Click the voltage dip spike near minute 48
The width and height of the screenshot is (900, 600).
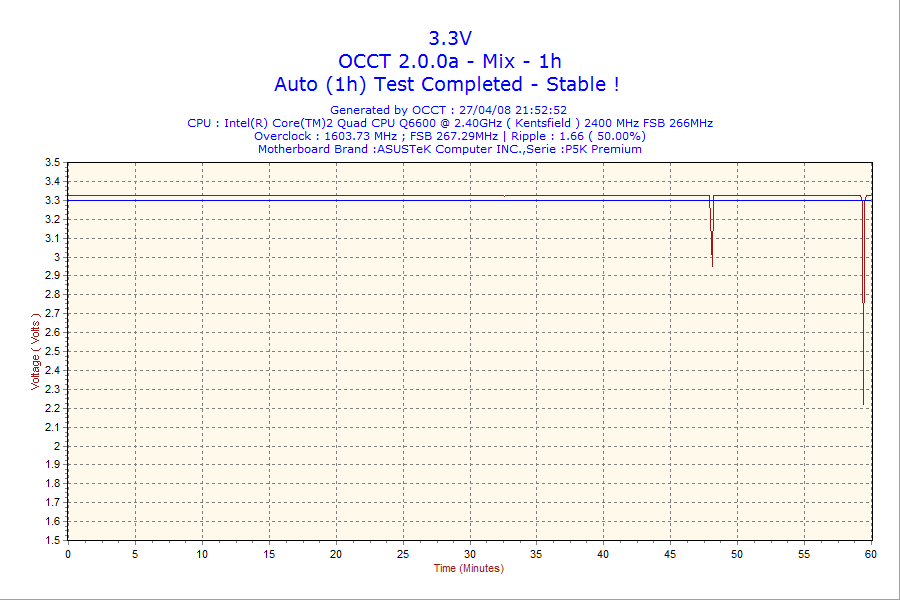pyautogui.click(x=712, y=231)
